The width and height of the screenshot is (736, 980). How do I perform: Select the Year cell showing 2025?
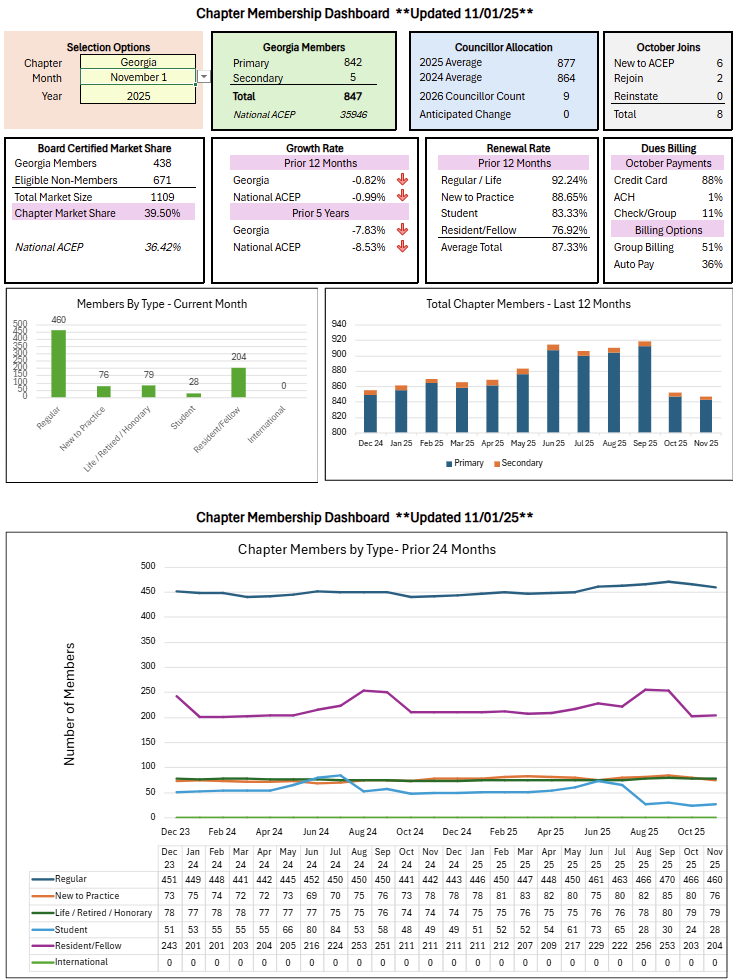coord(138,96)
